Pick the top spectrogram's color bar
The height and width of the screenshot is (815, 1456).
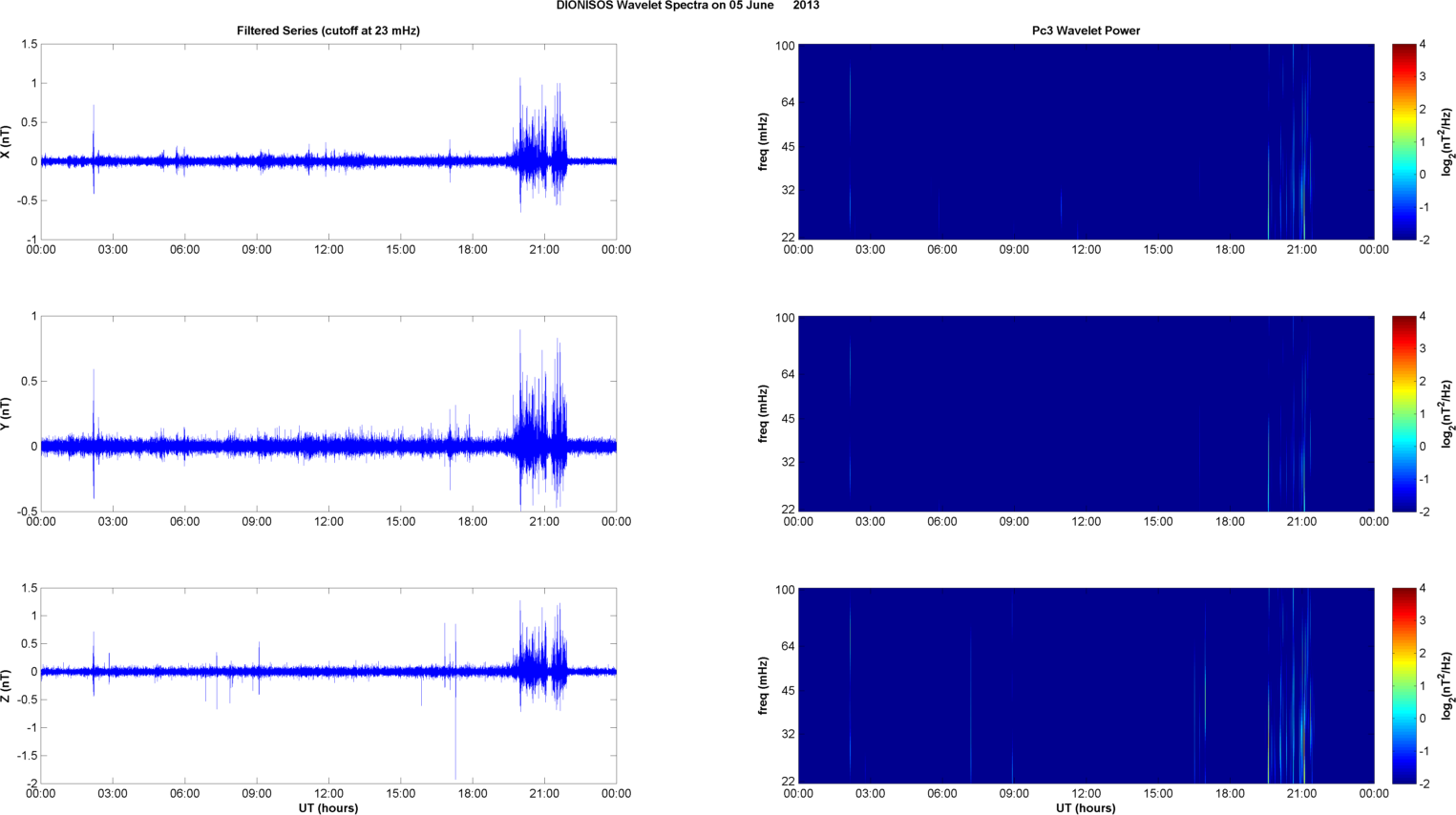(1403, 142)
